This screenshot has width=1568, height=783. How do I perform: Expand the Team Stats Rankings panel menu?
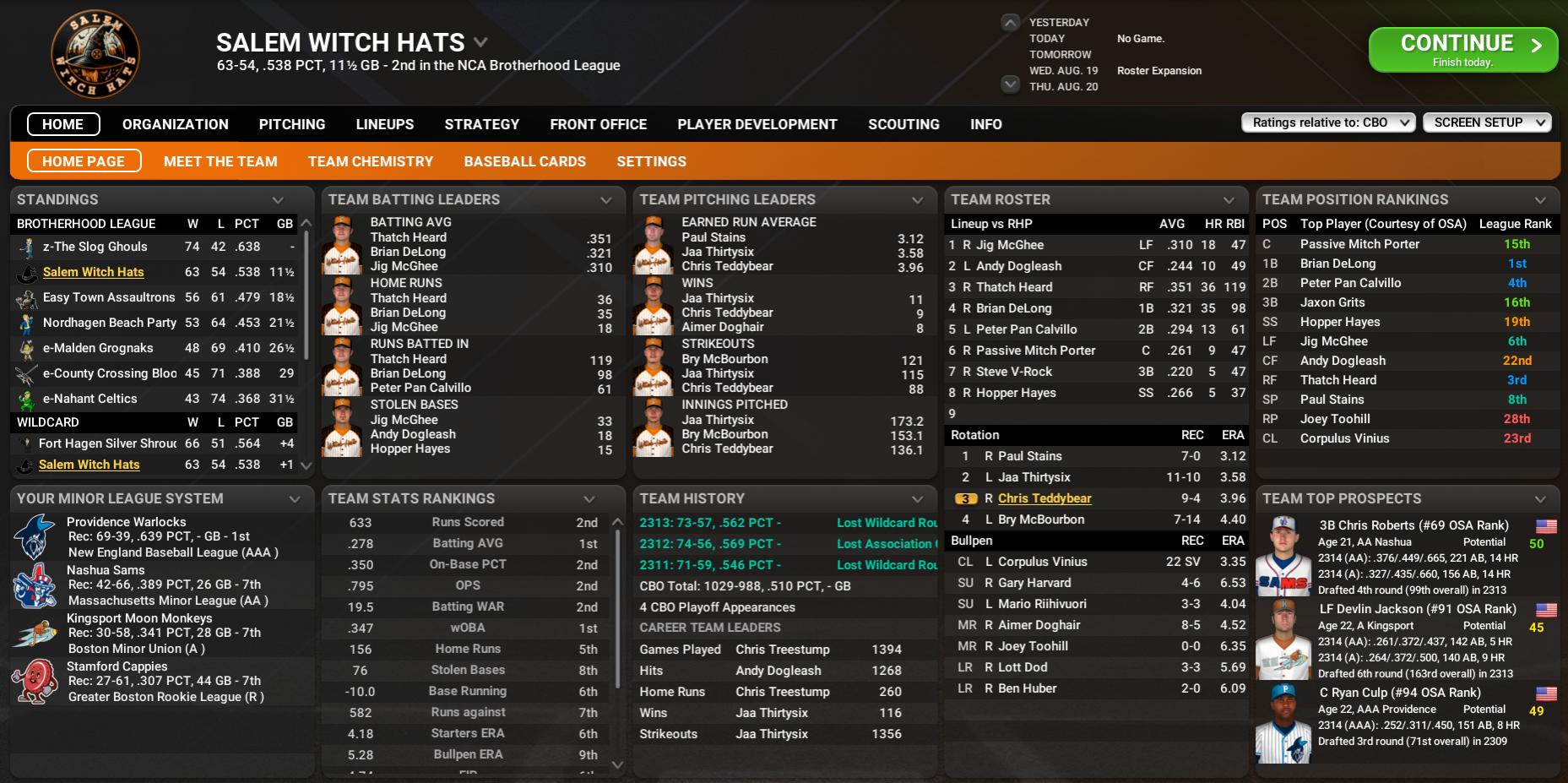[x=589, y=499]
